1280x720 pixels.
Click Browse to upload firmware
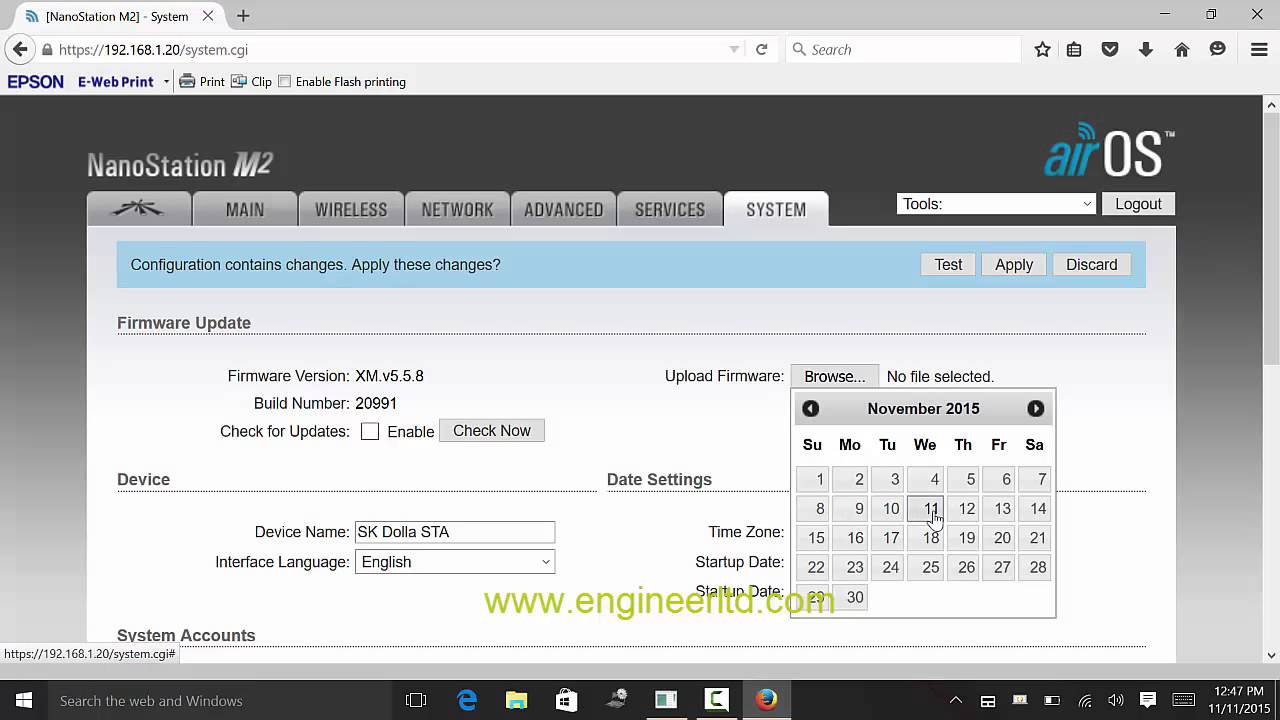pyautogui.click(x=835, y=377)
